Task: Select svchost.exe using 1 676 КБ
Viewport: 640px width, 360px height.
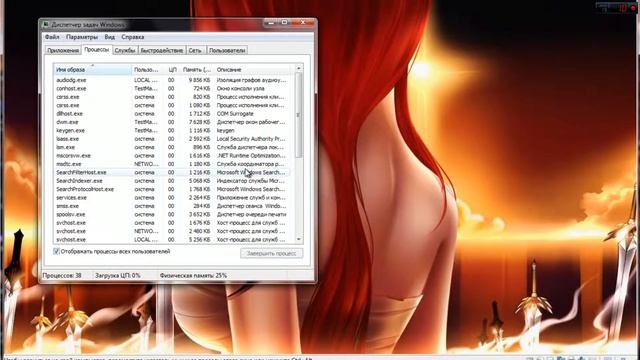Action: coord(172,223)
